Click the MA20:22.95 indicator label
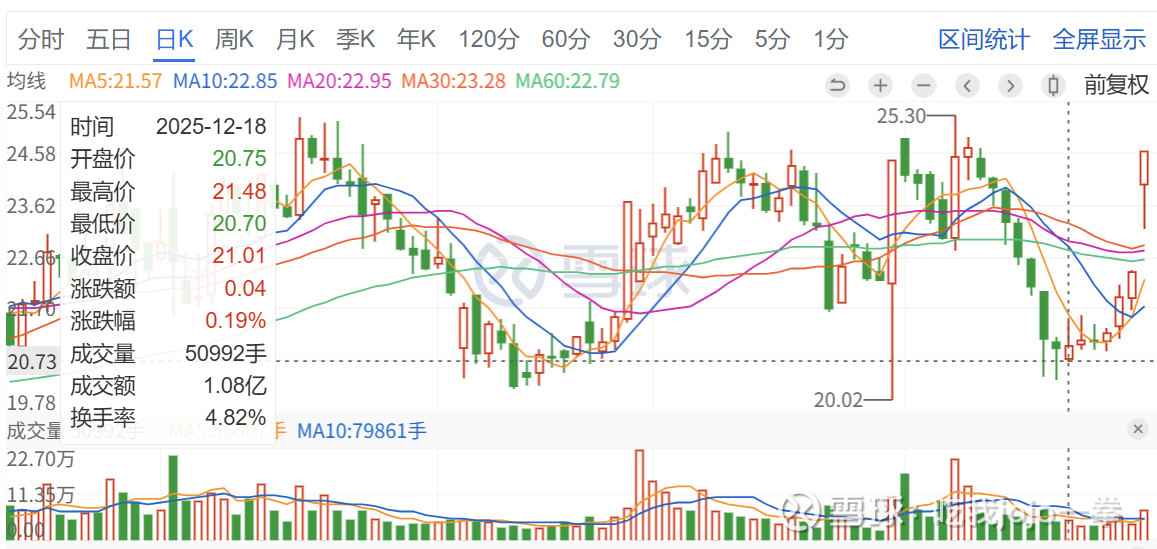Screen dimensions: 1157x549 339,80
